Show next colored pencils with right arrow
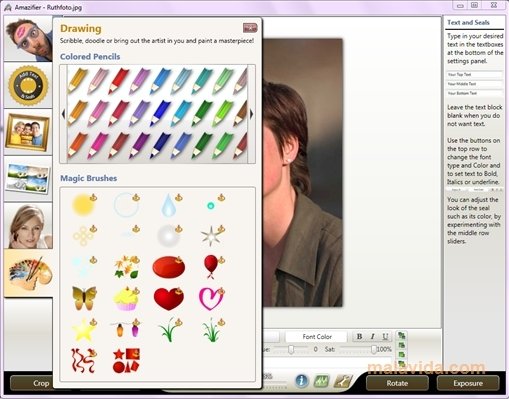This screenshot has width=509, height=399. pos(252,114)
